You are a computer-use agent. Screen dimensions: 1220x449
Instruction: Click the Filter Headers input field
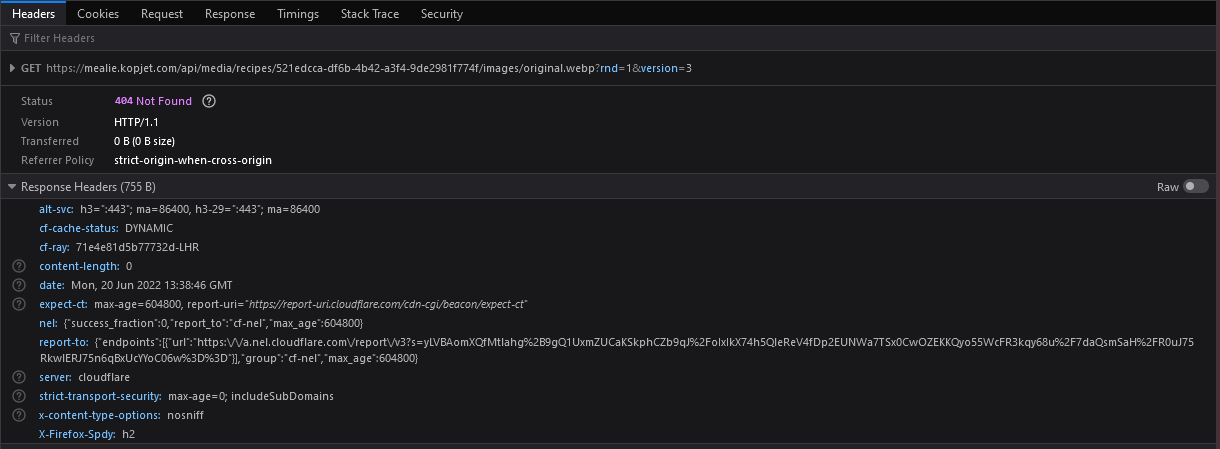pyautogui.click(x=610, y=38)
